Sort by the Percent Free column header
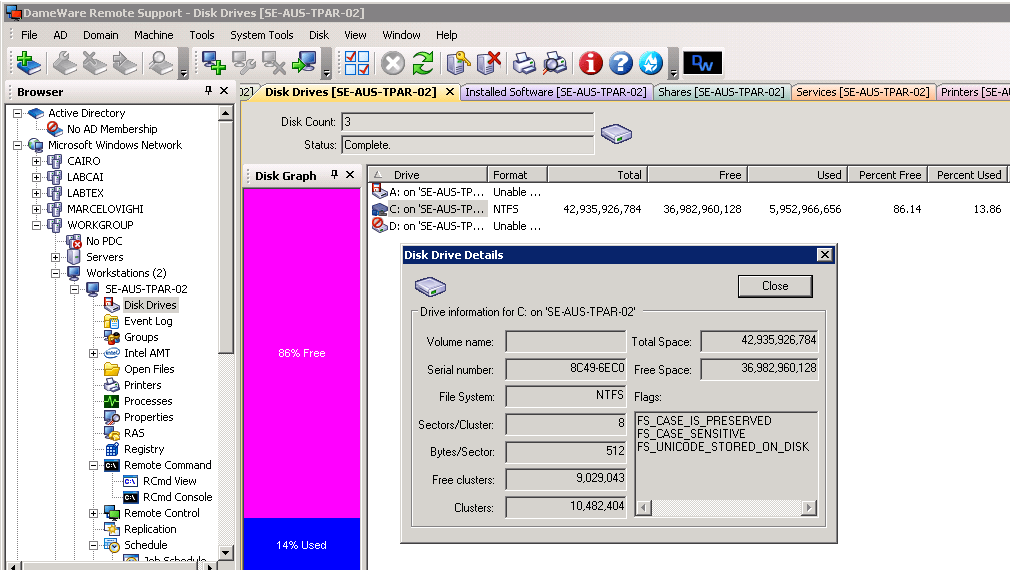The width and height of the screenshot is (1010, 570). [x=889, y=175]
